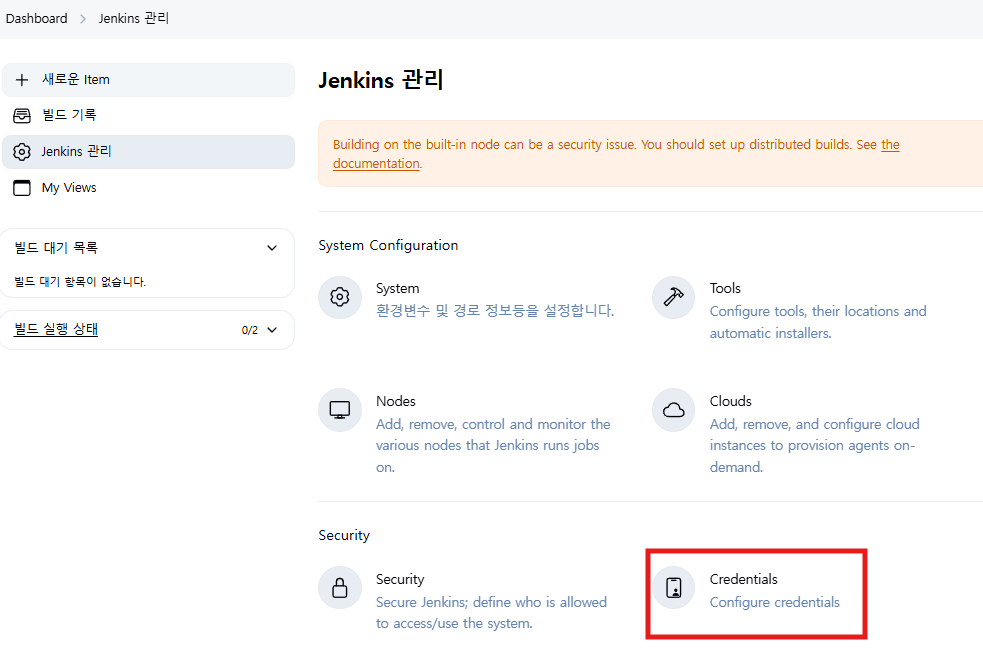This screenshot has height=650, width=983.
Task: Click the 'Jenkins 관리' page heading
Action: [x=381, y=80]
